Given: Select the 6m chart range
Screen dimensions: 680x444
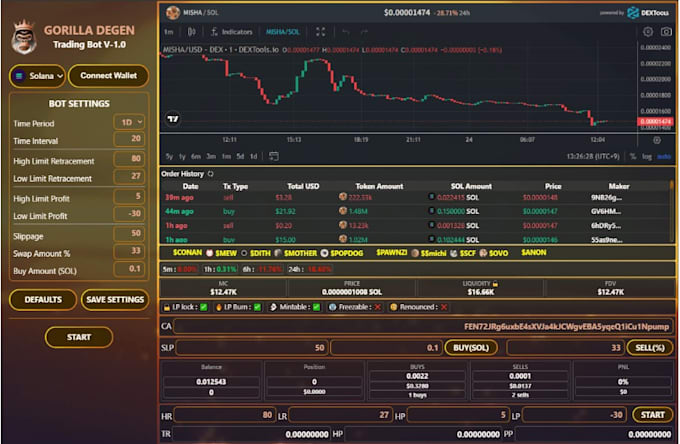Looking at the screenshot, I should coord(196,156).
